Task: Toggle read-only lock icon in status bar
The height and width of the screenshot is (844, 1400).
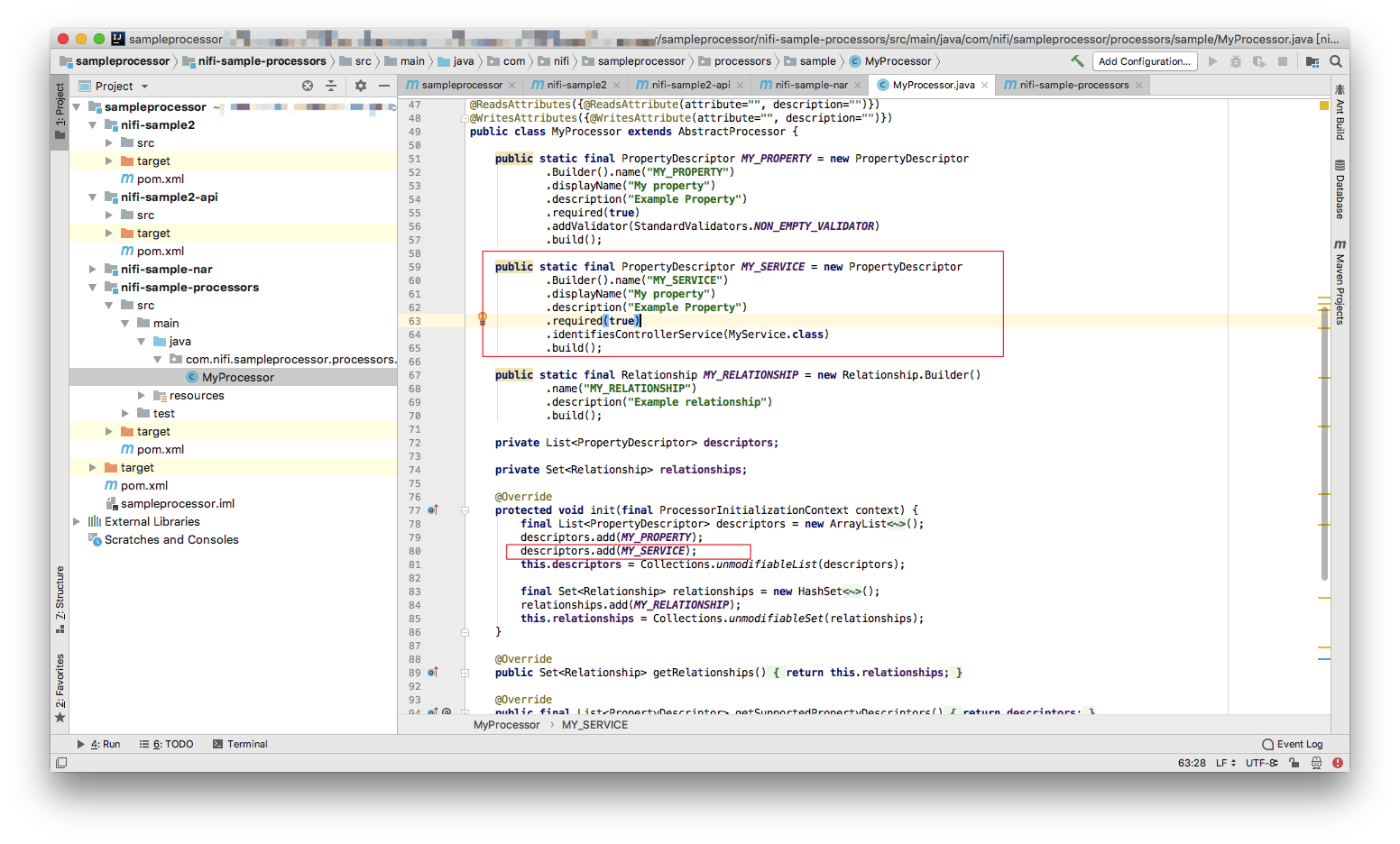Action: [x=1294, y=763]
